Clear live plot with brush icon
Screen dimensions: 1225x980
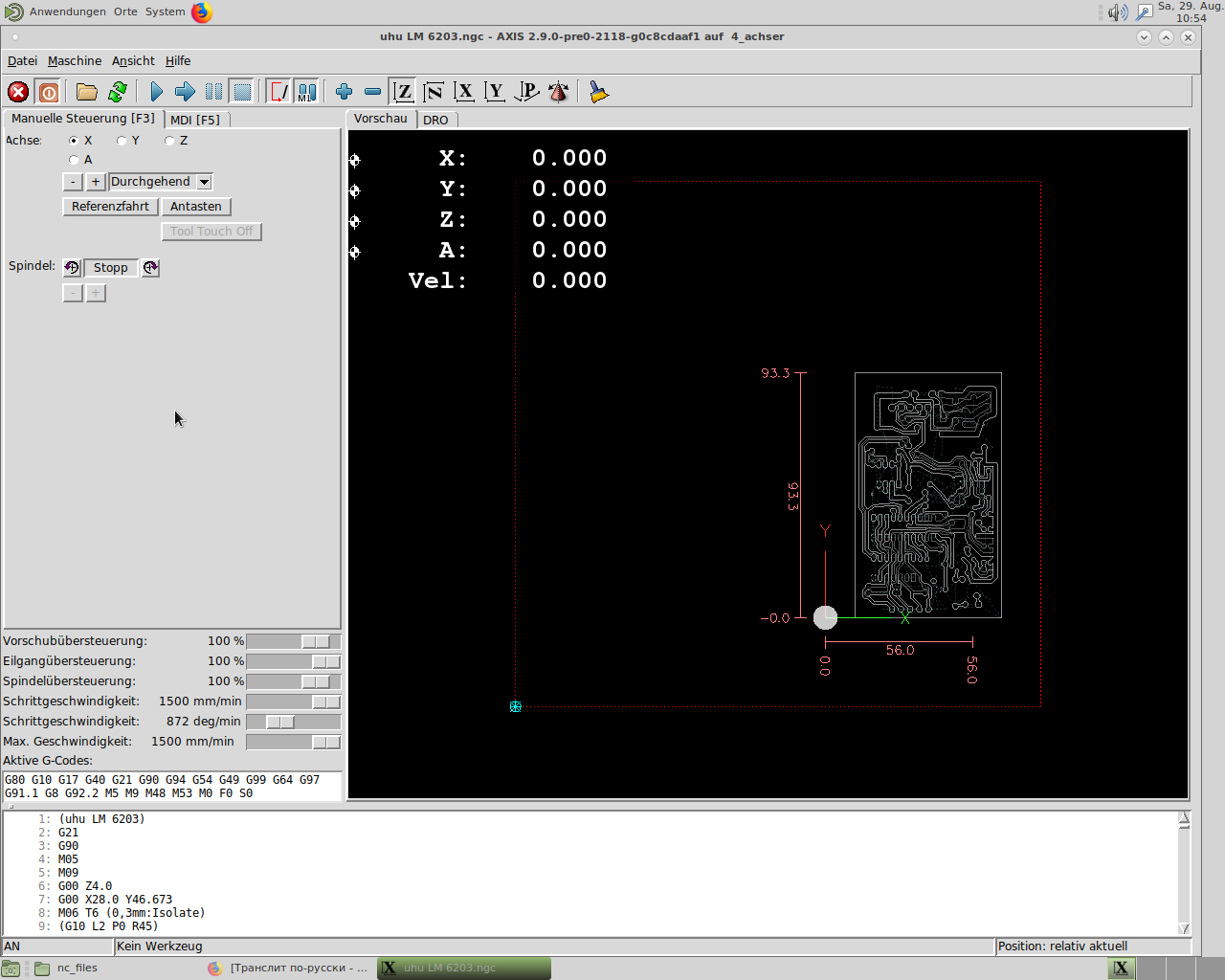598,92
